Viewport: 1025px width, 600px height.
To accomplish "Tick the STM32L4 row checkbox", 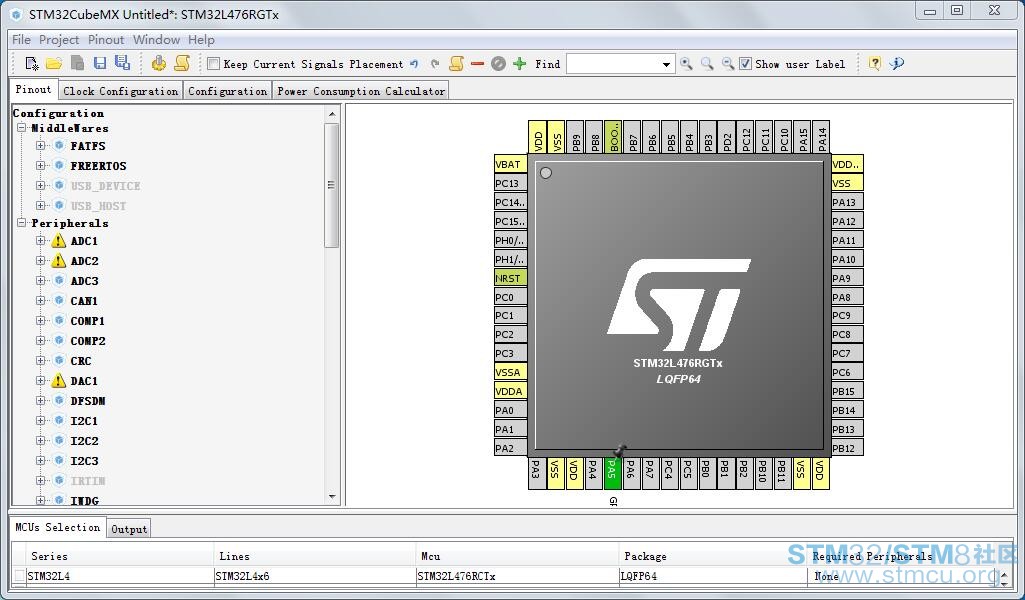I will tap(20, 576).
